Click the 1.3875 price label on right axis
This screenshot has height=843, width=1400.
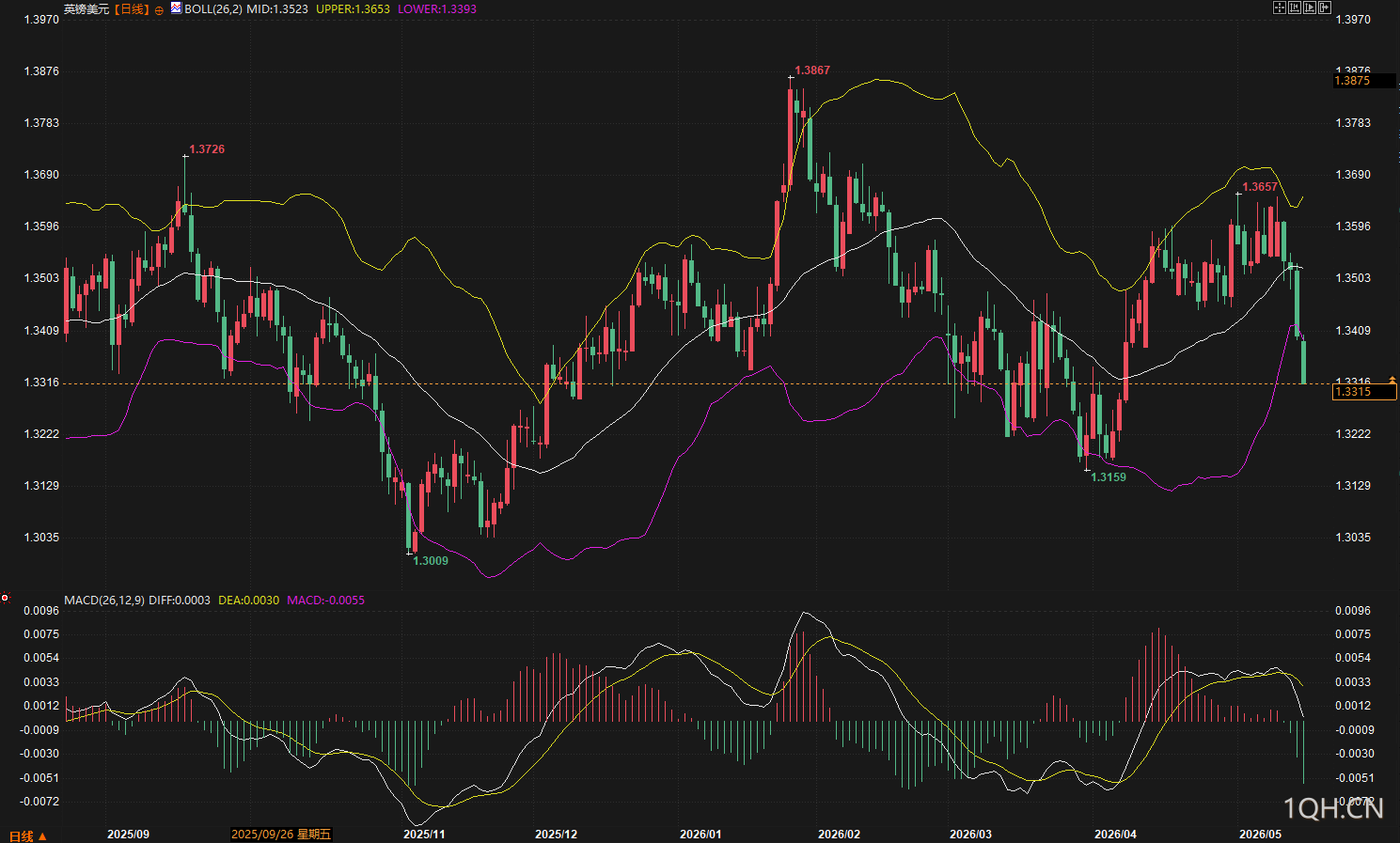tap(1364, 81)
